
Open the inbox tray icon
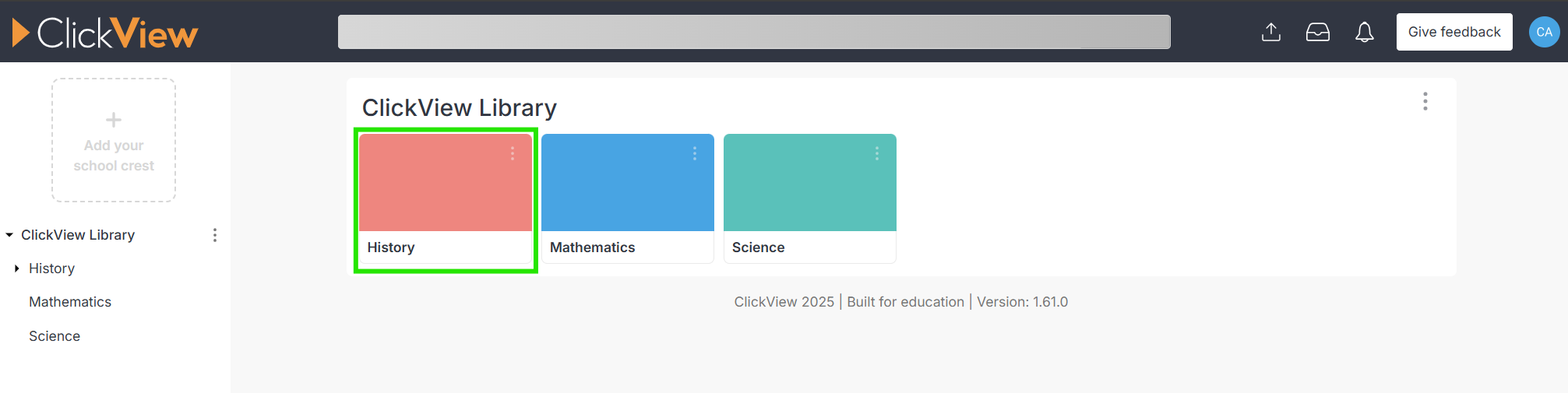(1318, 32)
